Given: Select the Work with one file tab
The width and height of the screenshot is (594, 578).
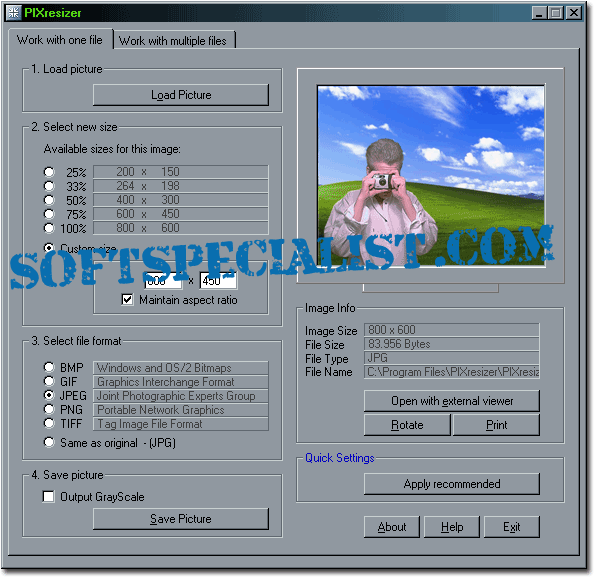Looking at the screenshot, I should point(61,40).
